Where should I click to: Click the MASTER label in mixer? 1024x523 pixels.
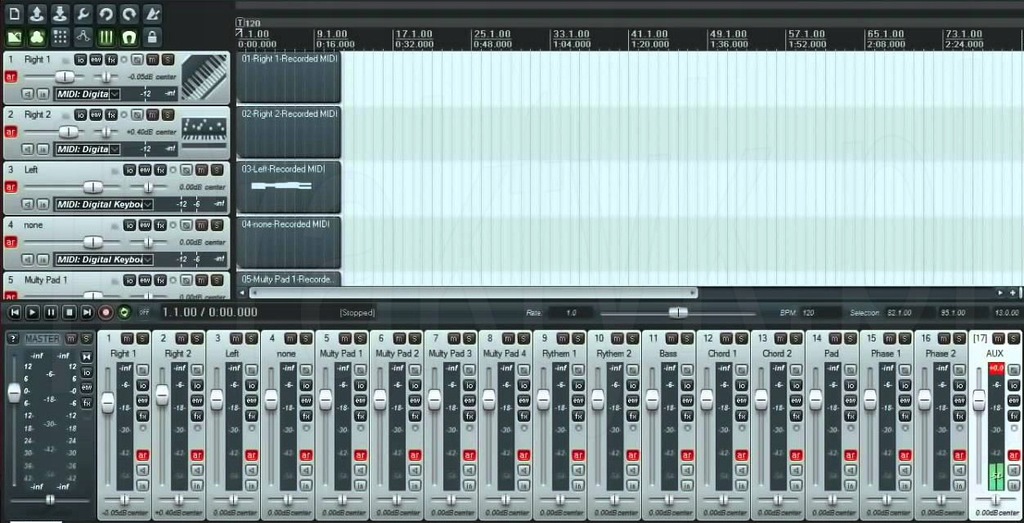click(42, 339)
